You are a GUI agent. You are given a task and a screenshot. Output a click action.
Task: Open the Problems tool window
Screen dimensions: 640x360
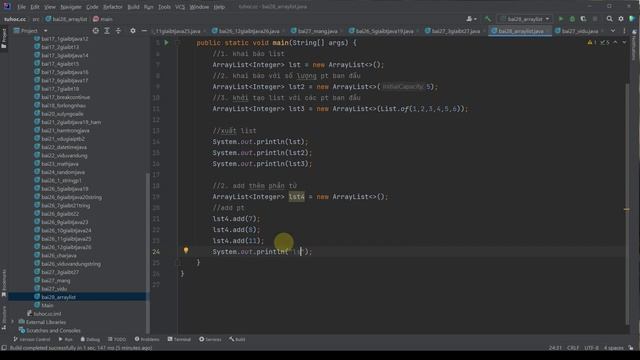tap(147, 339)
